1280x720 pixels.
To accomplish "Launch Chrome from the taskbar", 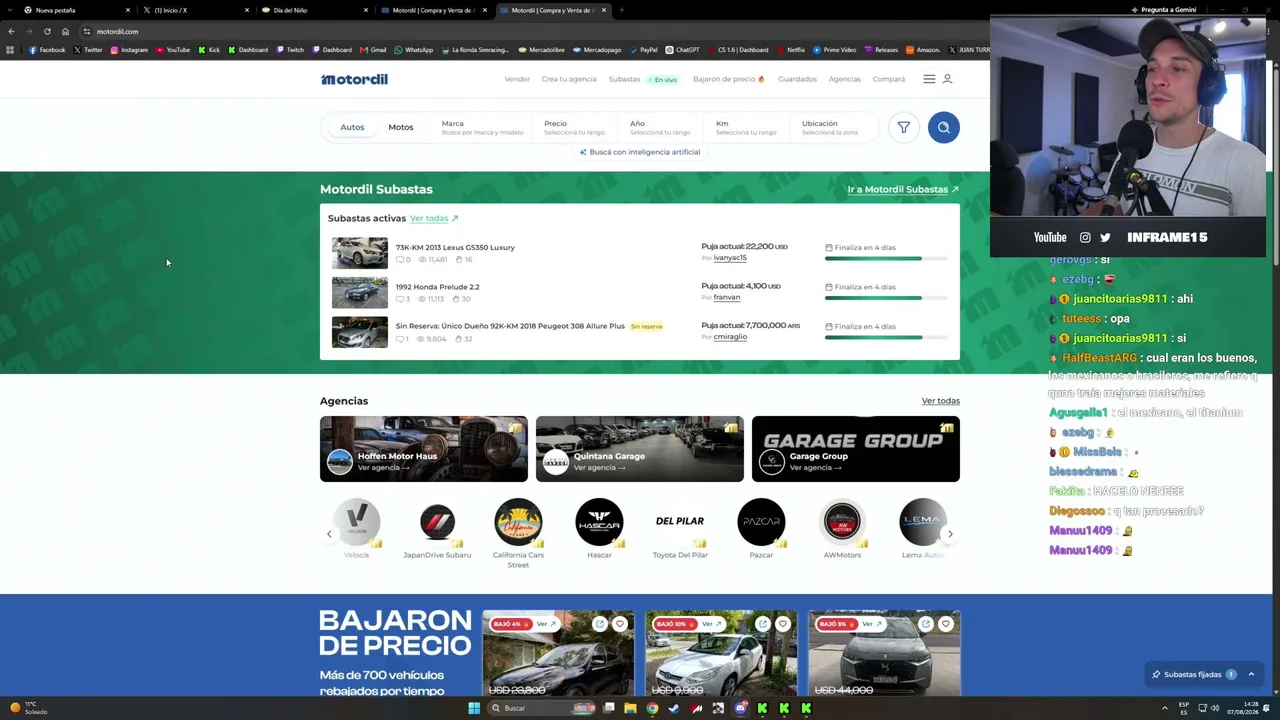I will point(652,708).
